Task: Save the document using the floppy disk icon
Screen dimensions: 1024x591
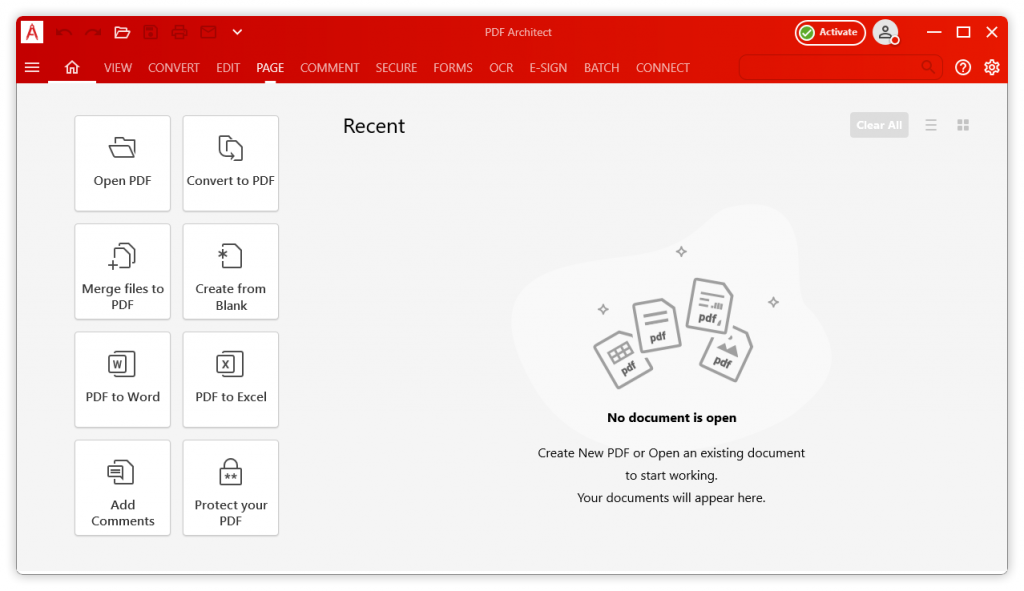Action: click(x=151, y=31)
